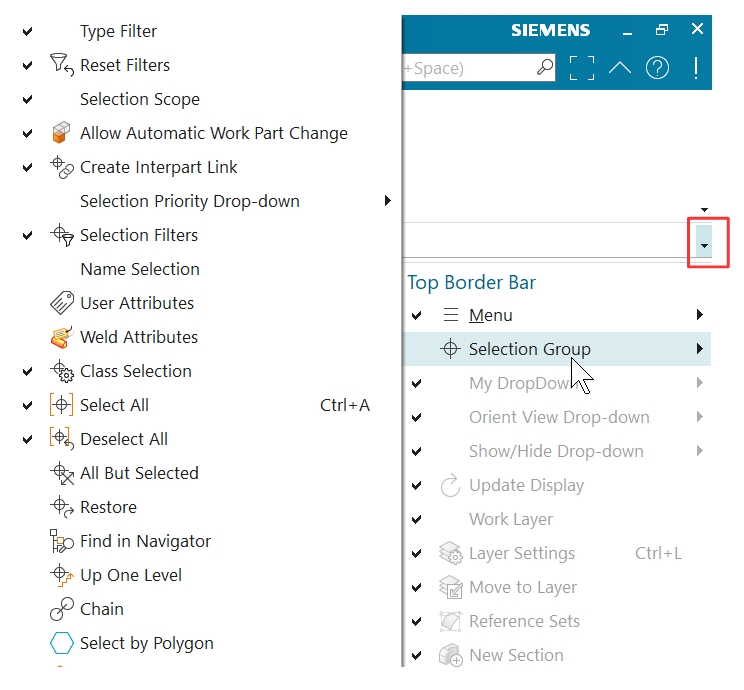Click the User Attributes tag icon
Image resolution: width=744 pixels, height=690 pixels.
62,303
